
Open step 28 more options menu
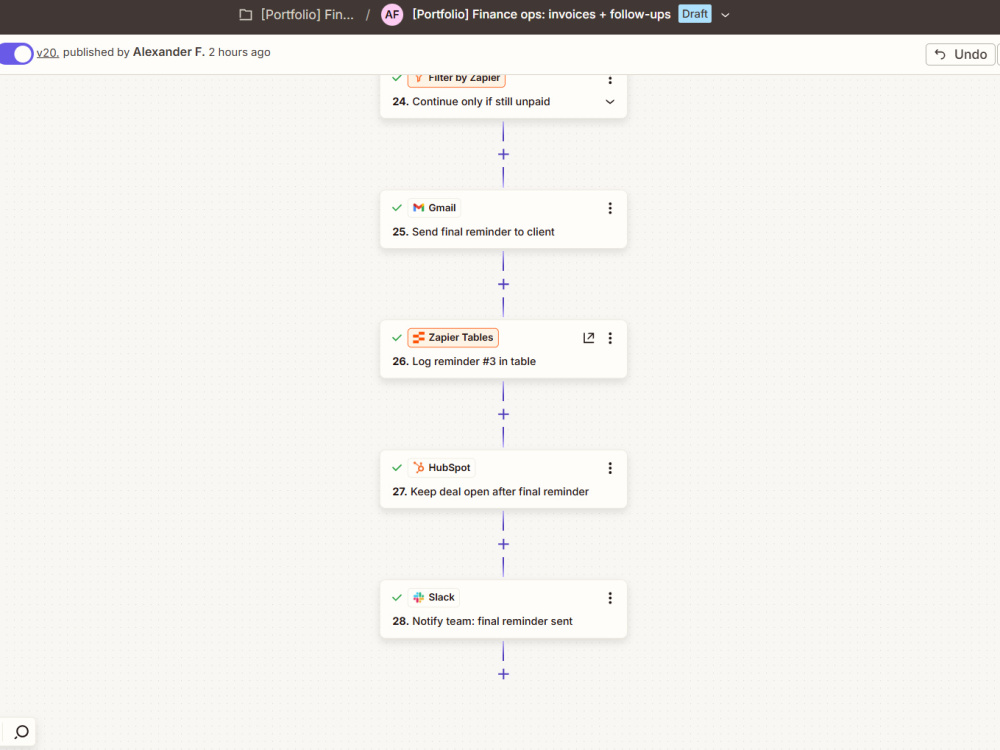pyautogui.click(x=610, y=598)
